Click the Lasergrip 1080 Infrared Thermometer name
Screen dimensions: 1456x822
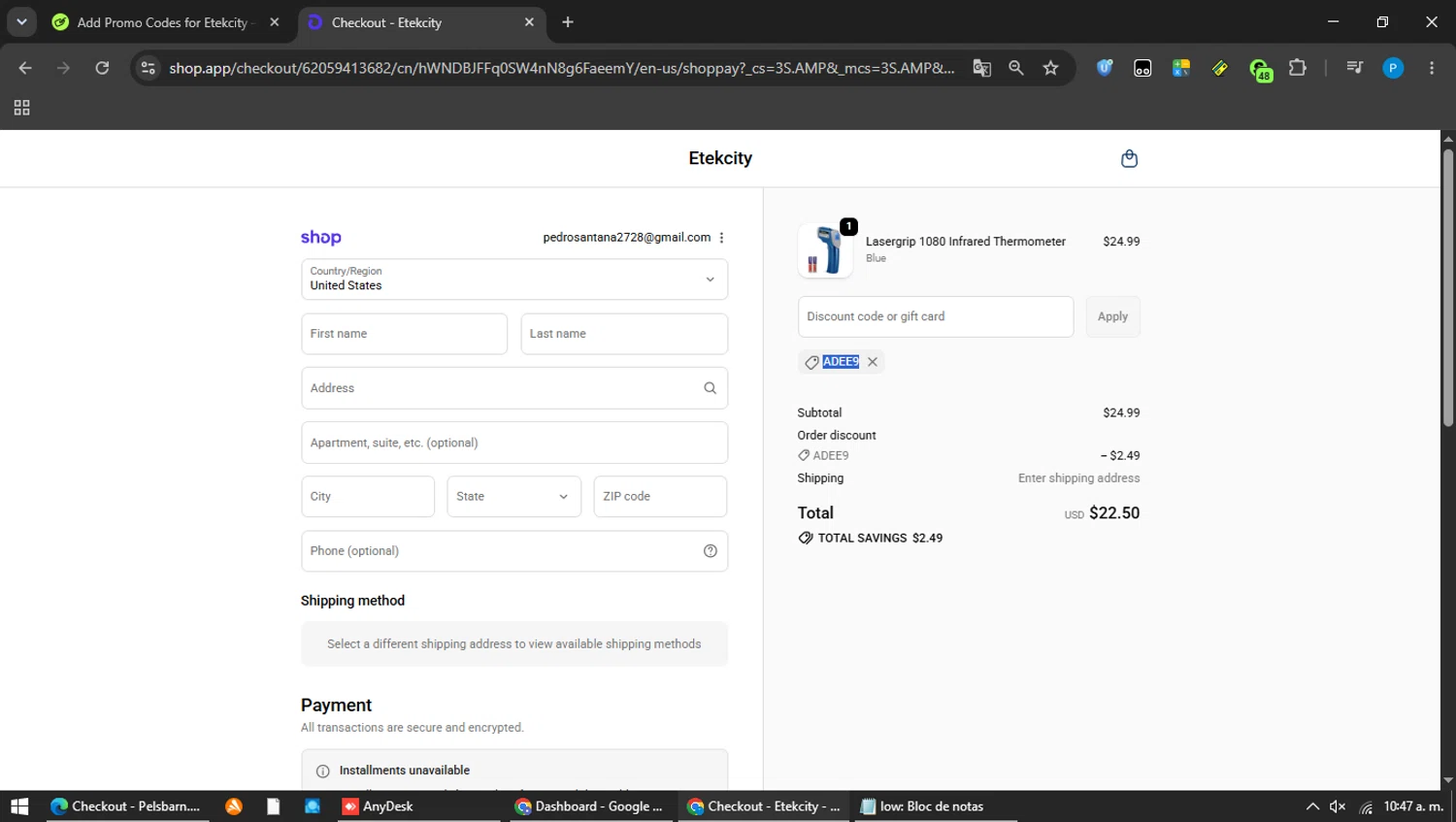click(966, 242)
